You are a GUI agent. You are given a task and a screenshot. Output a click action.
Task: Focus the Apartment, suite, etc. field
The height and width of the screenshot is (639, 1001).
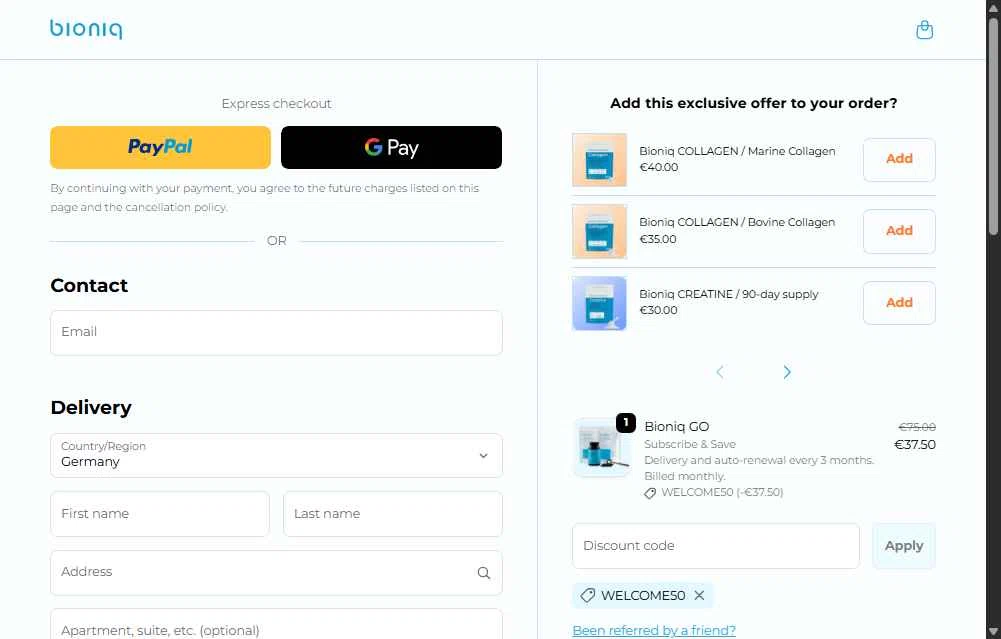pos(276,626)
